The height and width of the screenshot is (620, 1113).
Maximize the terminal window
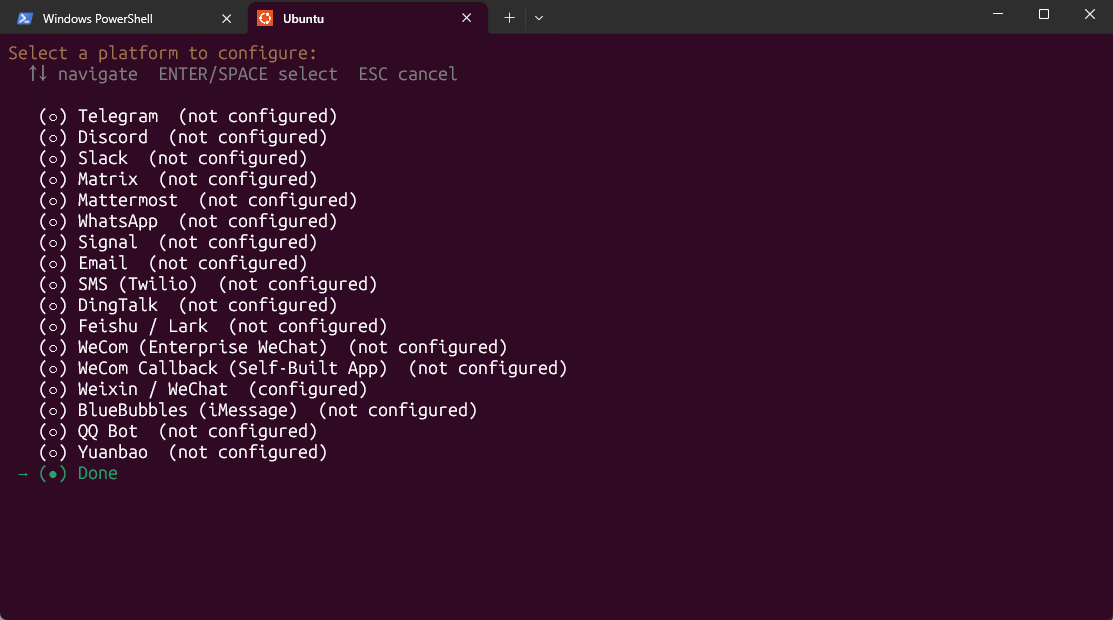coord(1043,14)
